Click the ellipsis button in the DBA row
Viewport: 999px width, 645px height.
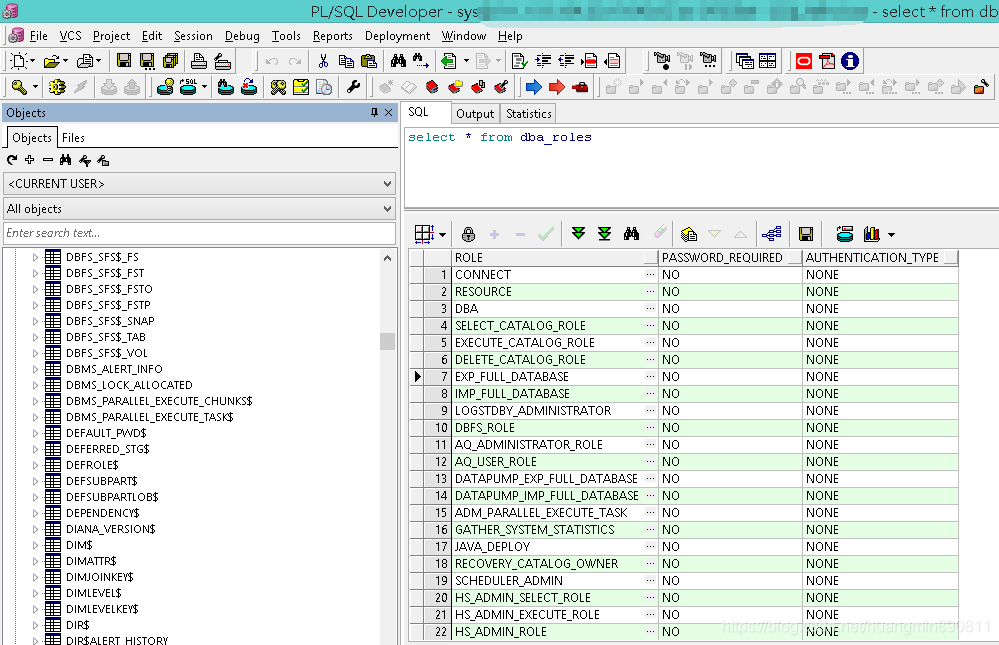tap(650, 308)
